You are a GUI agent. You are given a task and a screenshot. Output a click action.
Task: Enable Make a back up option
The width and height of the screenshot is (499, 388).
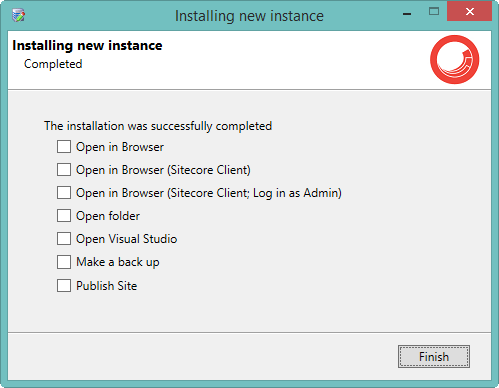click(64, 262)
